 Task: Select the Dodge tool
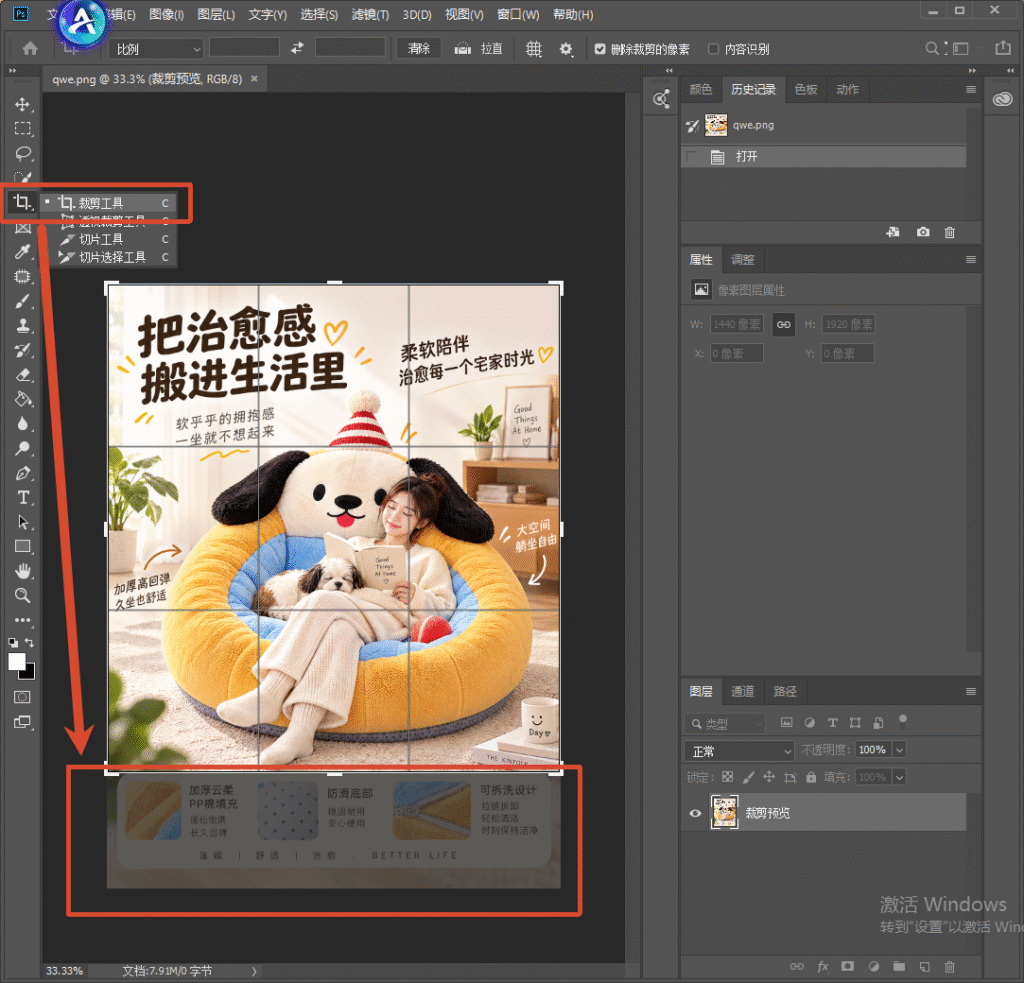22,448
